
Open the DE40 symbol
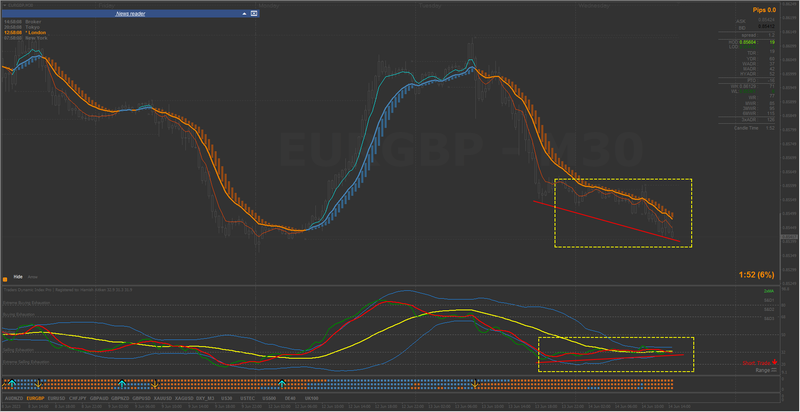click(290, 398)
